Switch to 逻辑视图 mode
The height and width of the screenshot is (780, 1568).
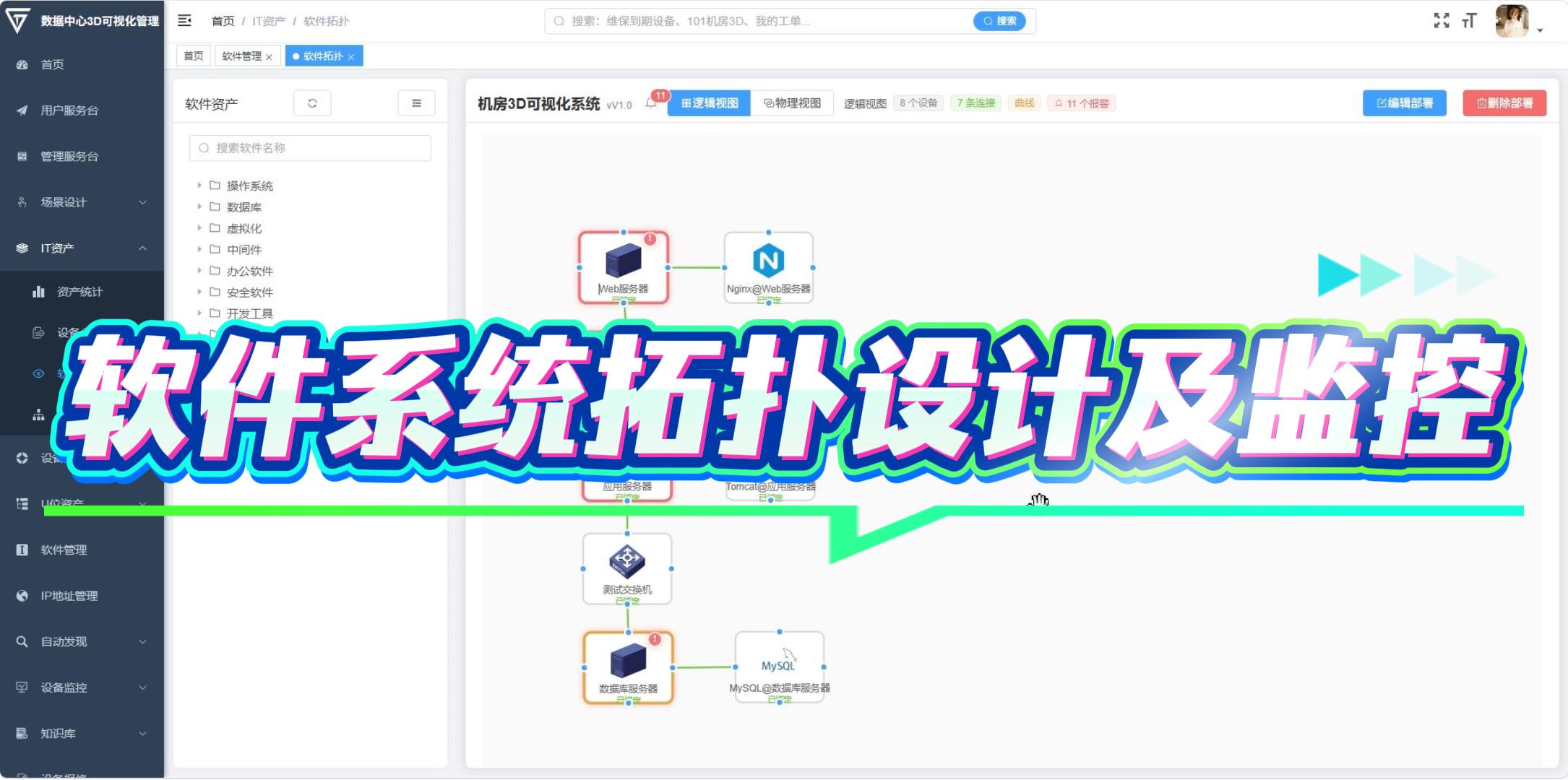[709, 103]
